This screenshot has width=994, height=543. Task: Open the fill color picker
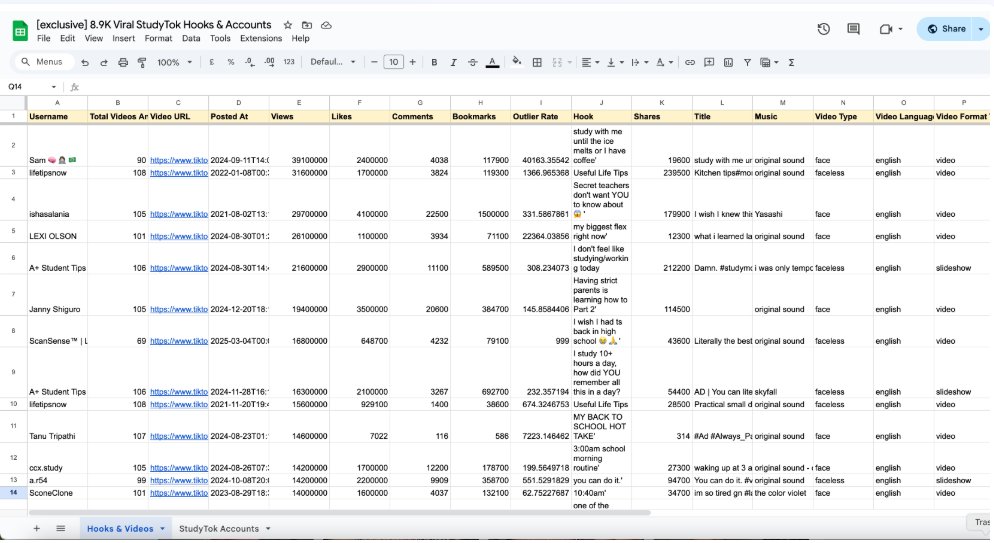517,62
